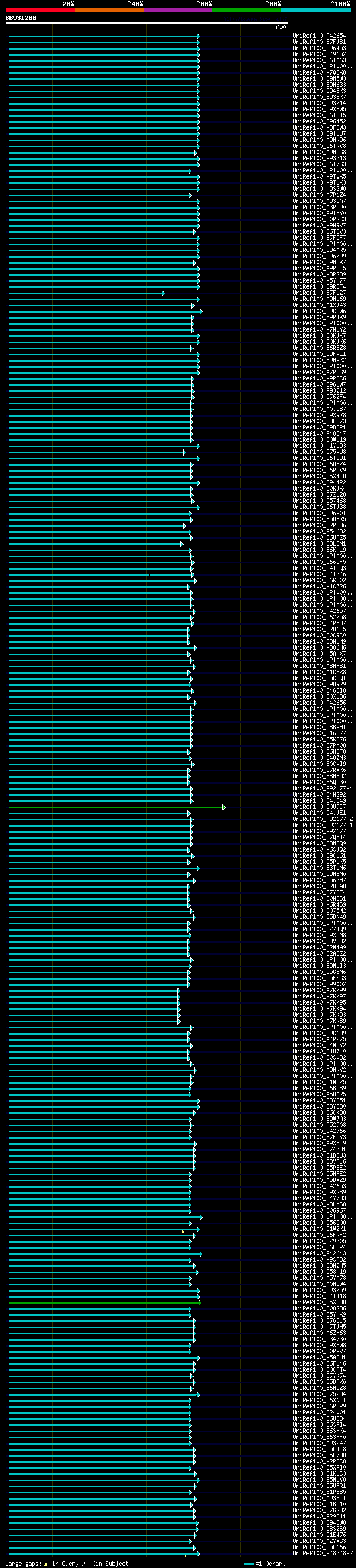Click the UniRef100_B9I1U7 entry
356x1568 pixels.
pos(319,133)
